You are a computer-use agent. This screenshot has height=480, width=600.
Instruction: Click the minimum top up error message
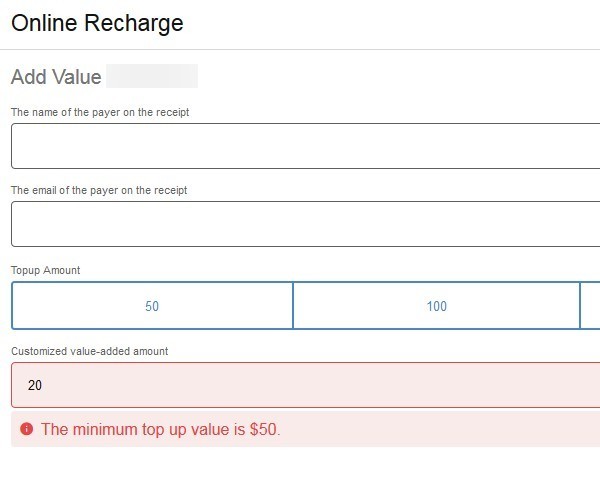(161, 430)
